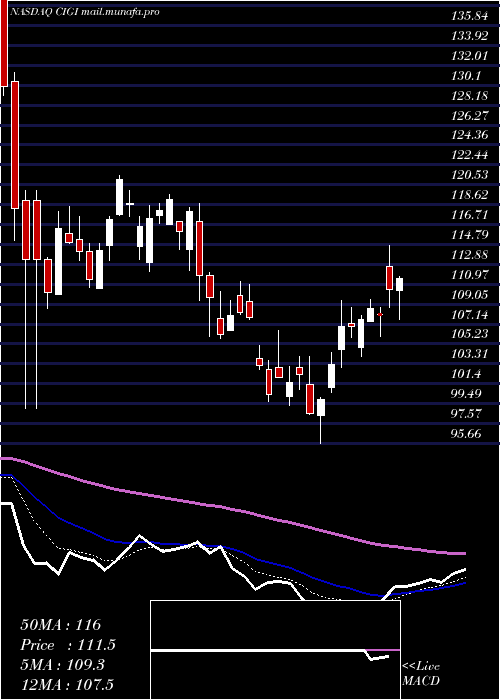Click the 110.97 price axis label
The height and width of the screenshot is (700, 500).
469,275
